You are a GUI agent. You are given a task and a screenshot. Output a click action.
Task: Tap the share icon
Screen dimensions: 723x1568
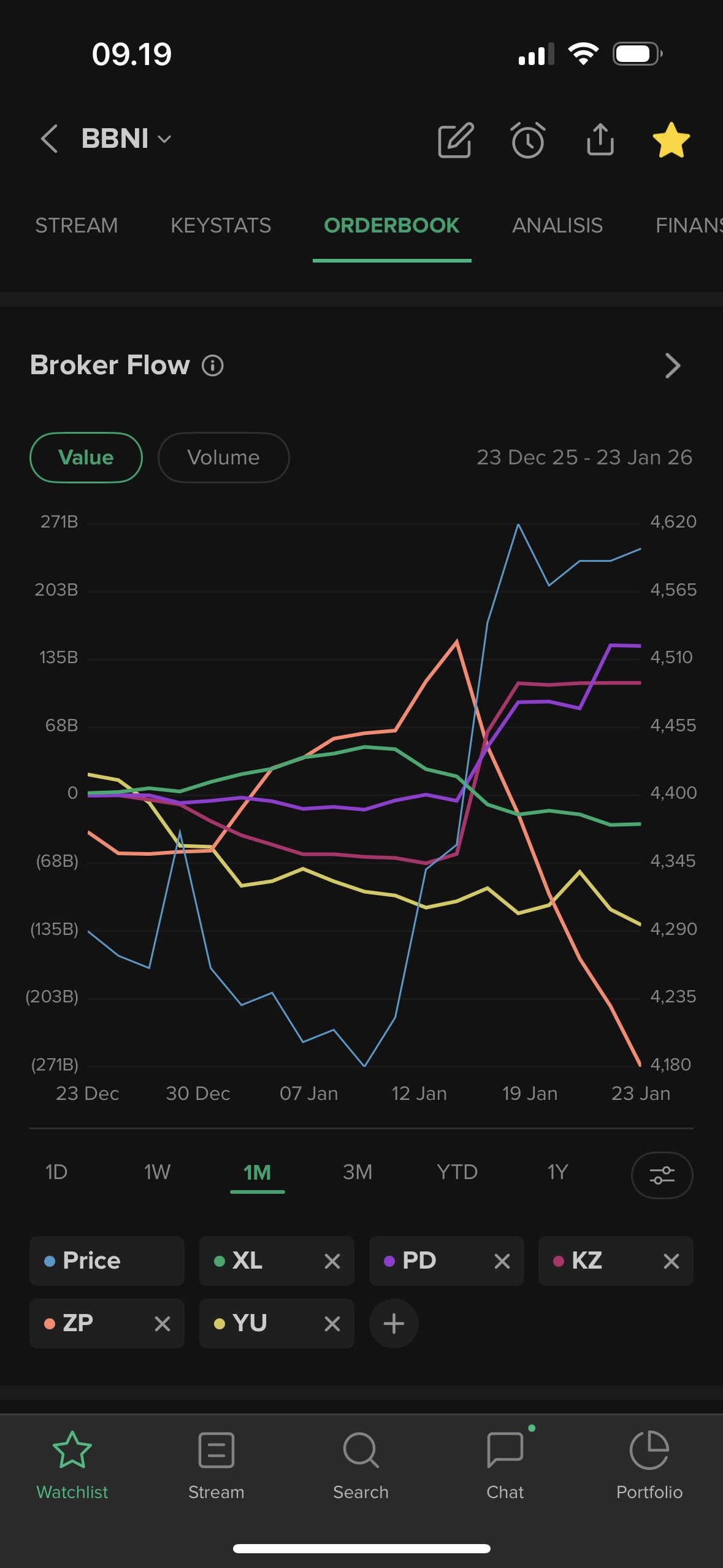click(600, 140)
